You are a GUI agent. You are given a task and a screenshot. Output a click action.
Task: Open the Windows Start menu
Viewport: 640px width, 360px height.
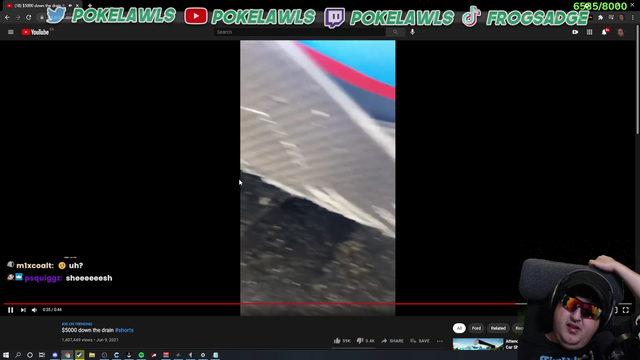(x=6, y=355)
